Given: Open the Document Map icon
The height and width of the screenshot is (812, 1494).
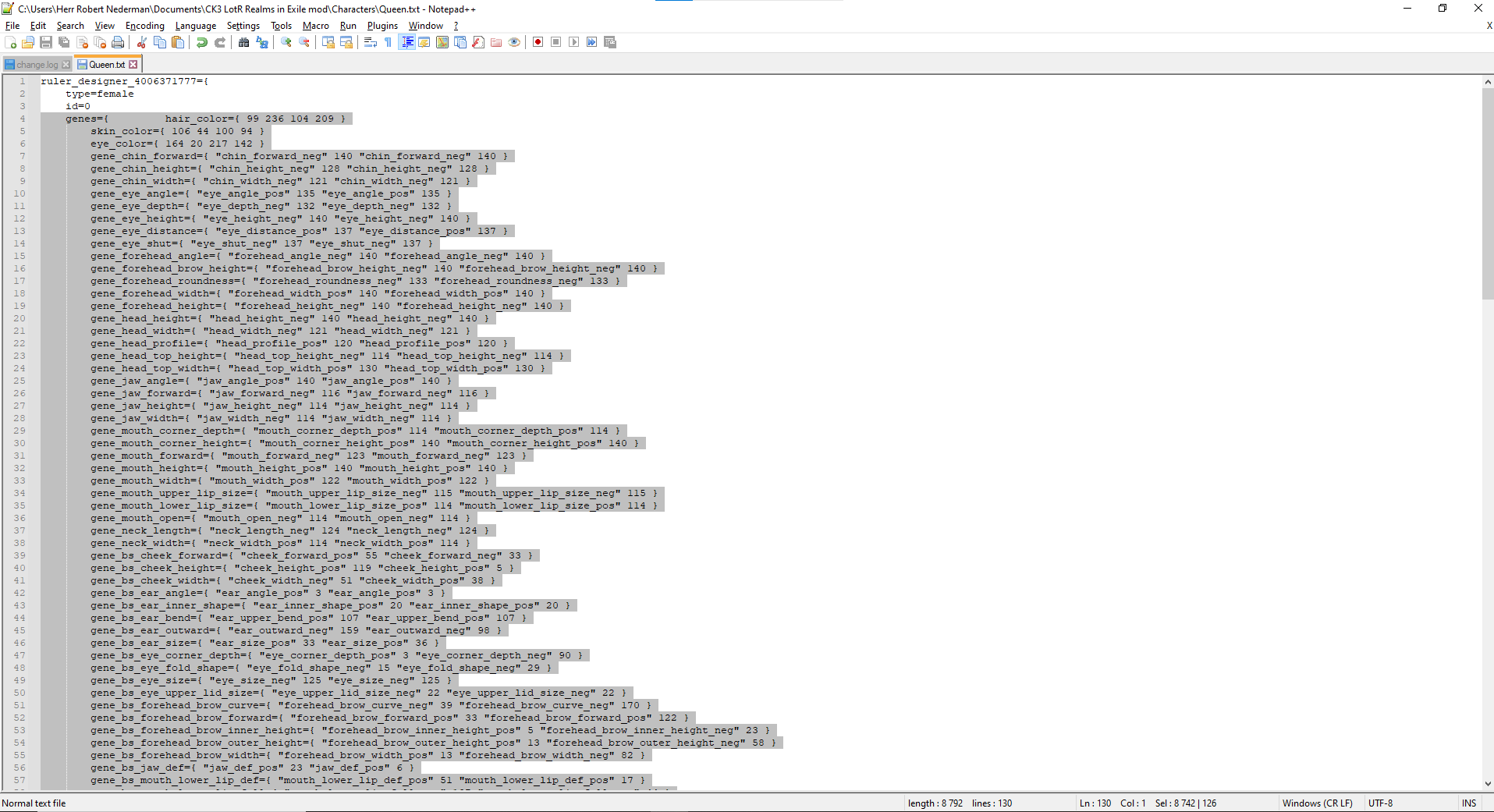Looking at the screenshot, I should [x=442, y=42].
